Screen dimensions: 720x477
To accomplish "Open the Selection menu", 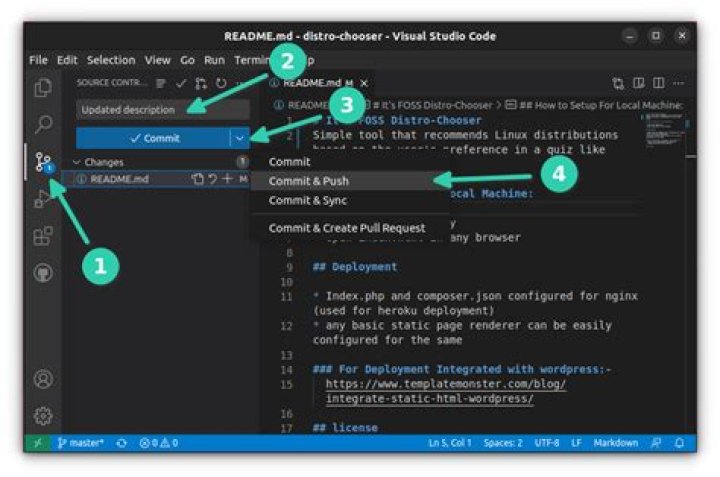I will coord(111,60).
